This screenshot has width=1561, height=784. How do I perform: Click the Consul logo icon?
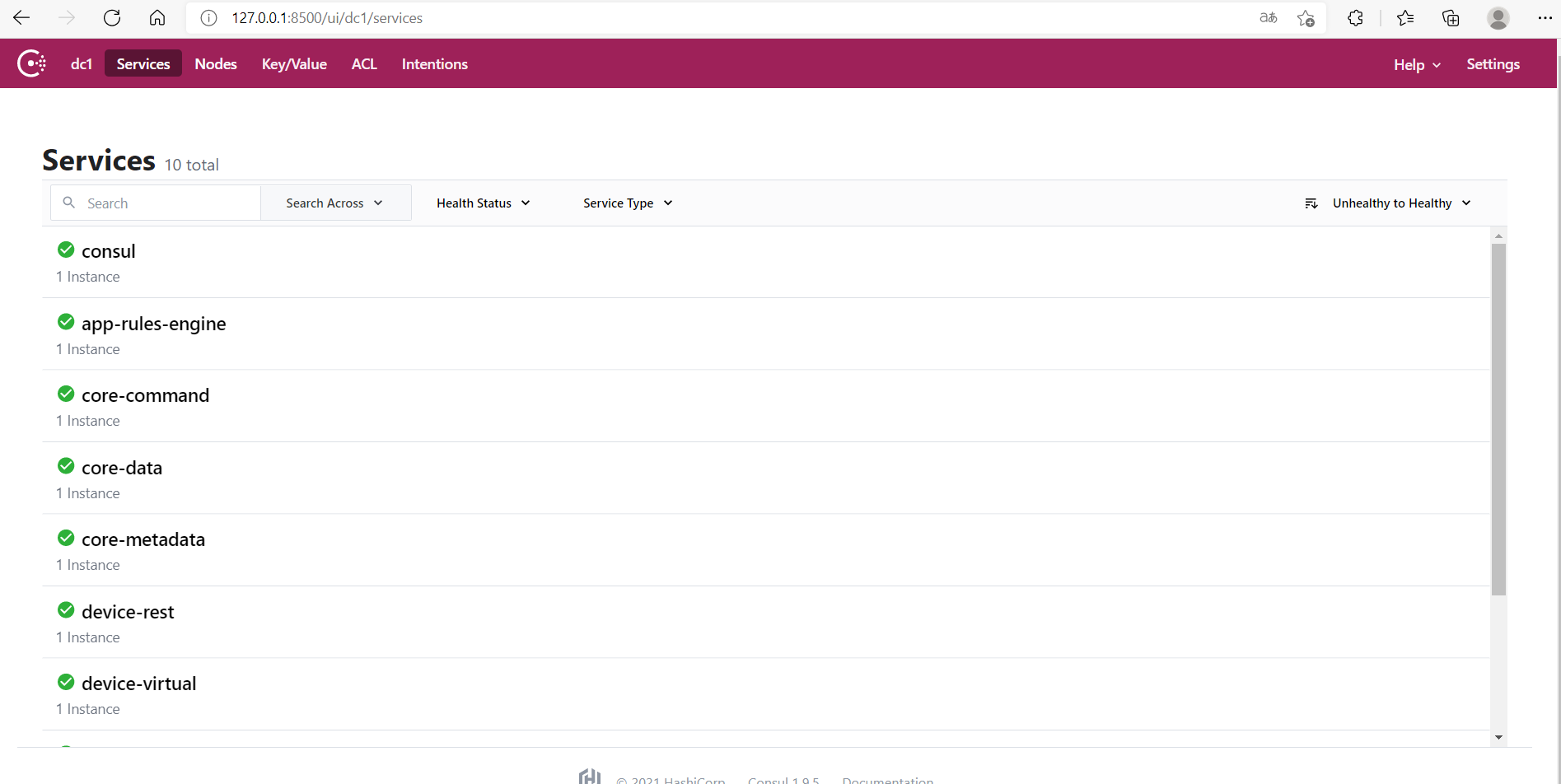tap(31, 63)
